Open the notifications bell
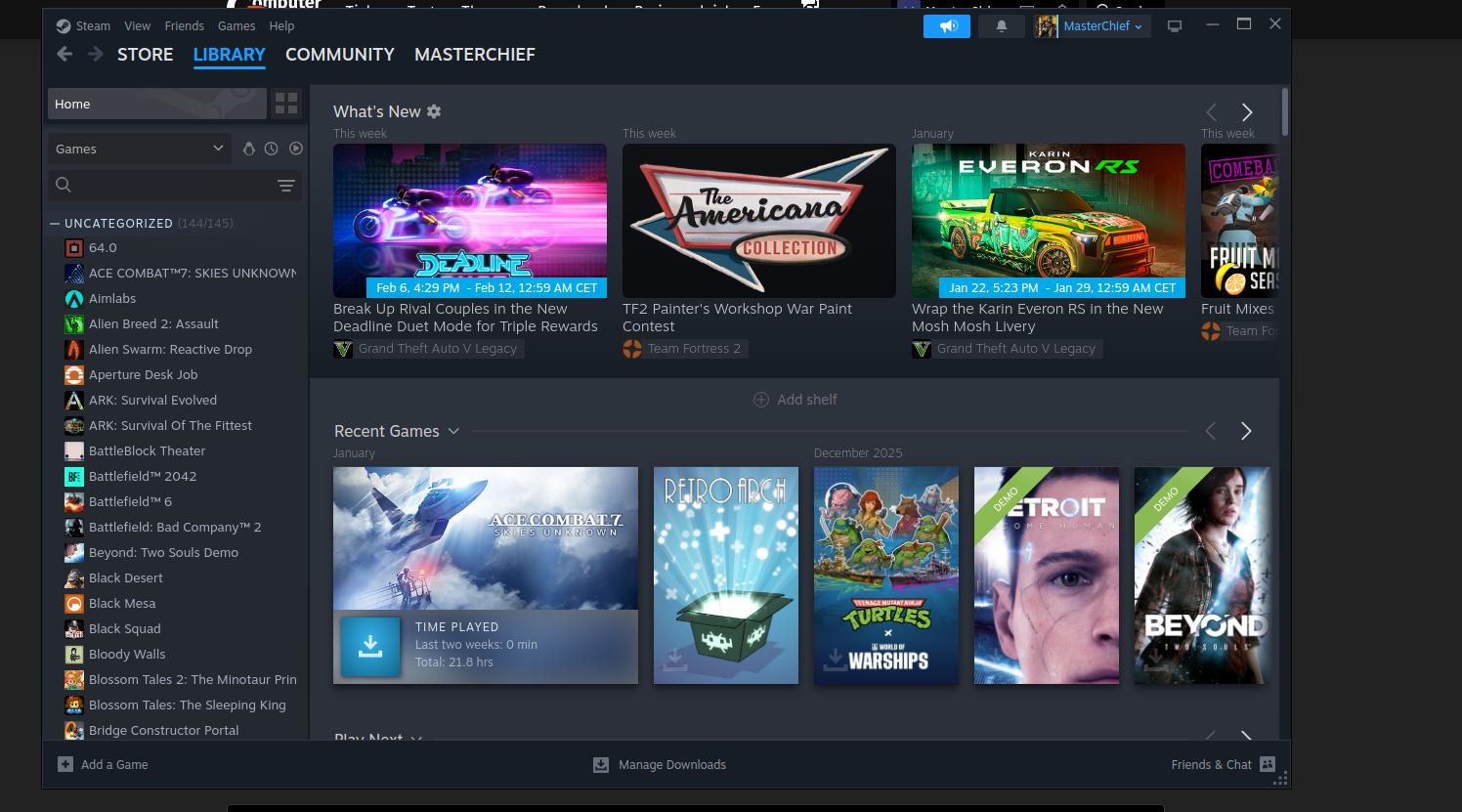Viewport: 1462px width, 812px height. pyautogui.click(x=1002, y=26)
